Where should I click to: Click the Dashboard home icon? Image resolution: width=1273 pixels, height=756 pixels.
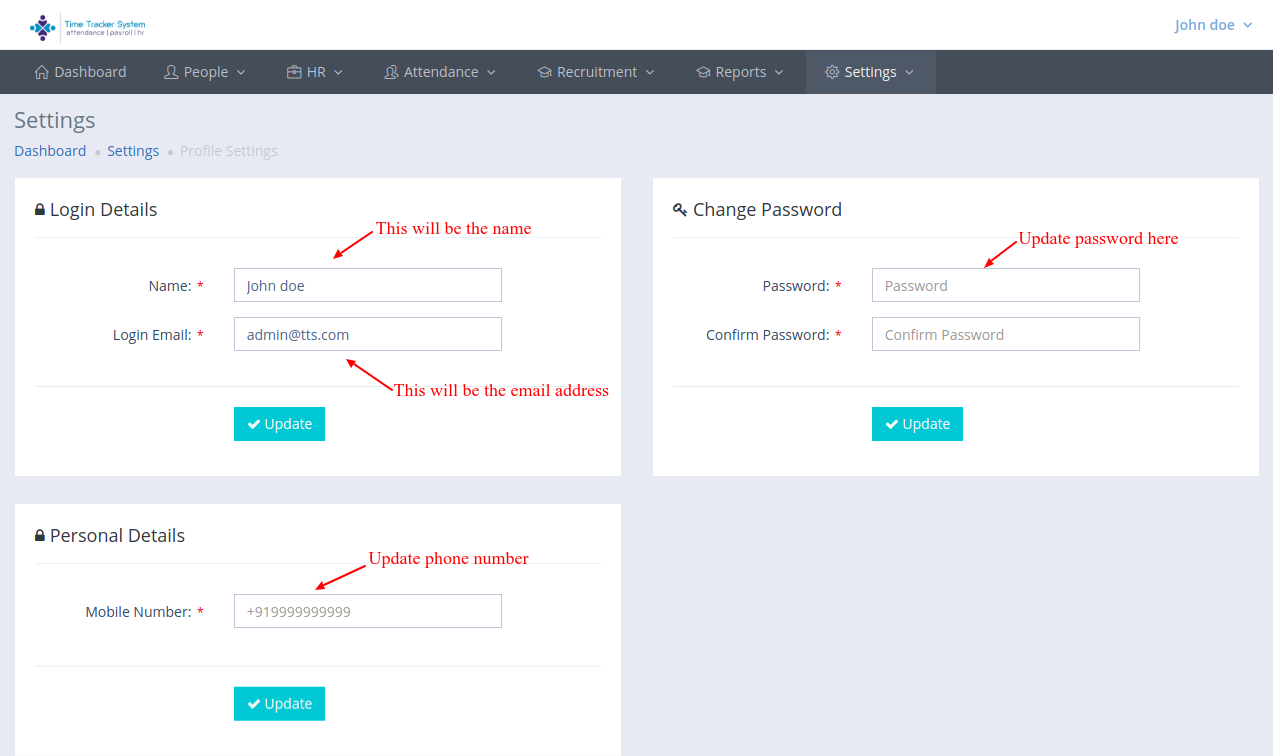(41, 72)
